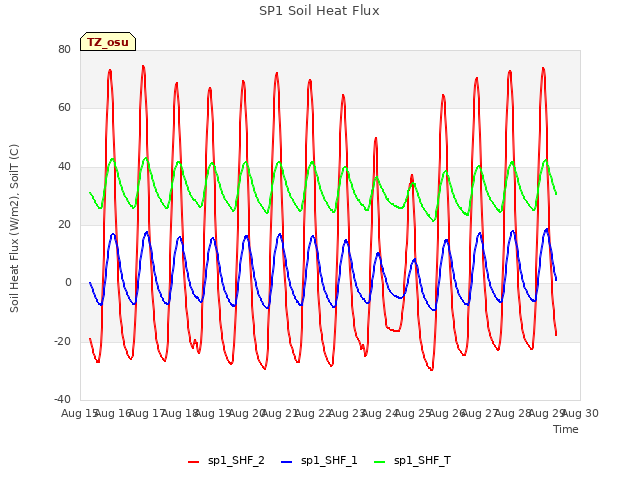Toggle the sp1_SHF_T legend entry

tap(412, 461)
